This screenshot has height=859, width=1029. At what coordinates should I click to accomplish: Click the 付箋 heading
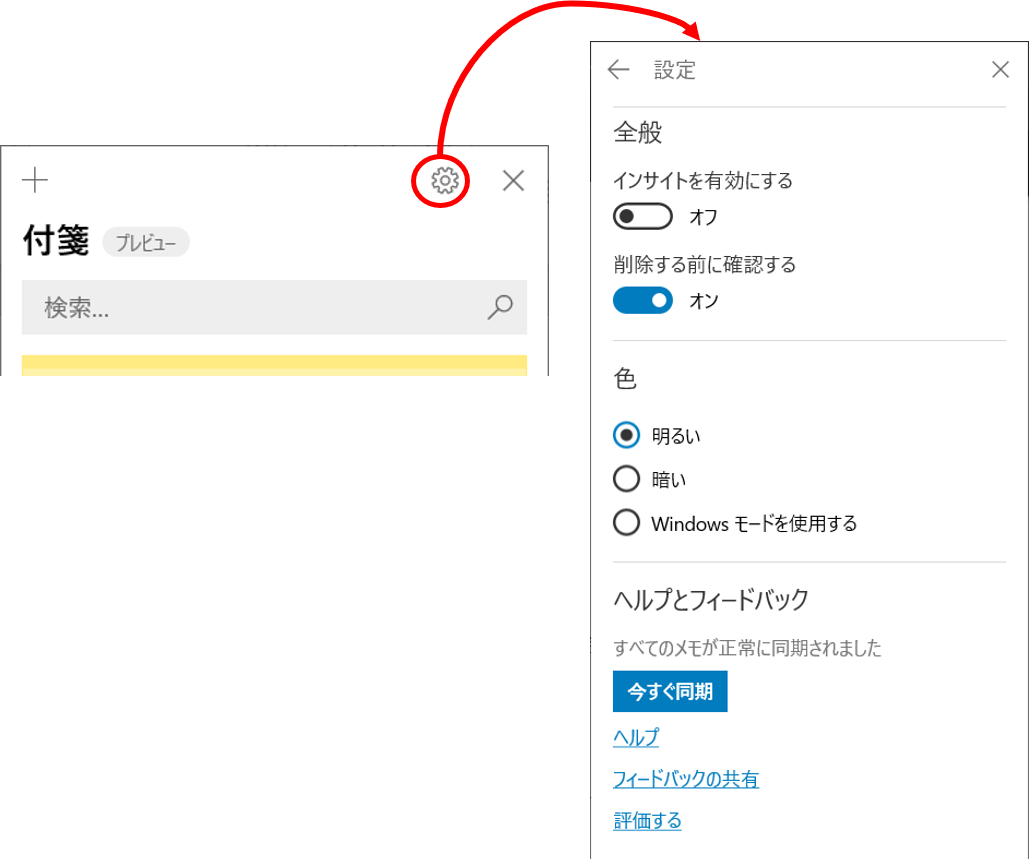click(x=56, y=240)
